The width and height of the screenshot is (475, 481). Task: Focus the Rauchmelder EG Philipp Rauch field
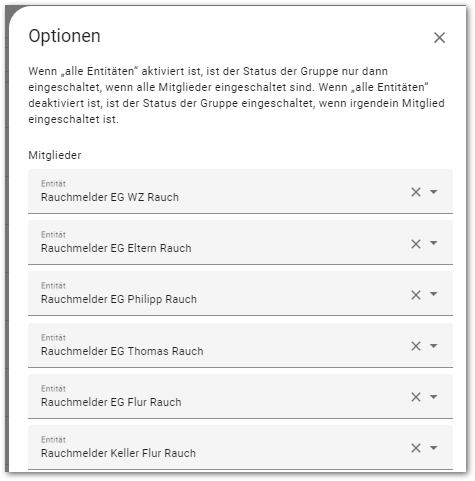click(x=240, y=294)
